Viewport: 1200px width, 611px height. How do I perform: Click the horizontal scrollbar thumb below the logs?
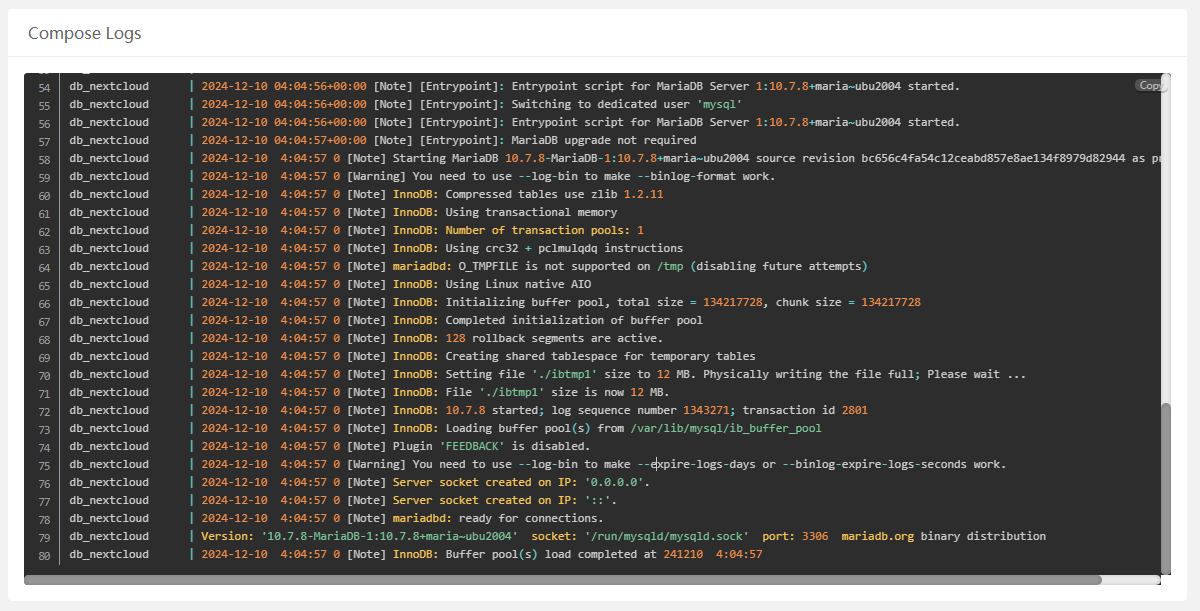click(x=560, y=579)
